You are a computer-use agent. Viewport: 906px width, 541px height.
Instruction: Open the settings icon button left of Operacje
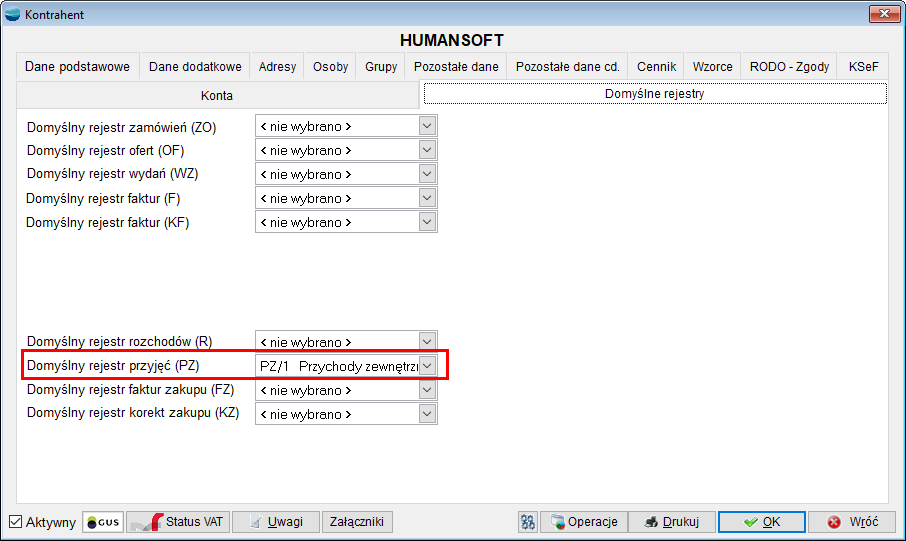528,522
